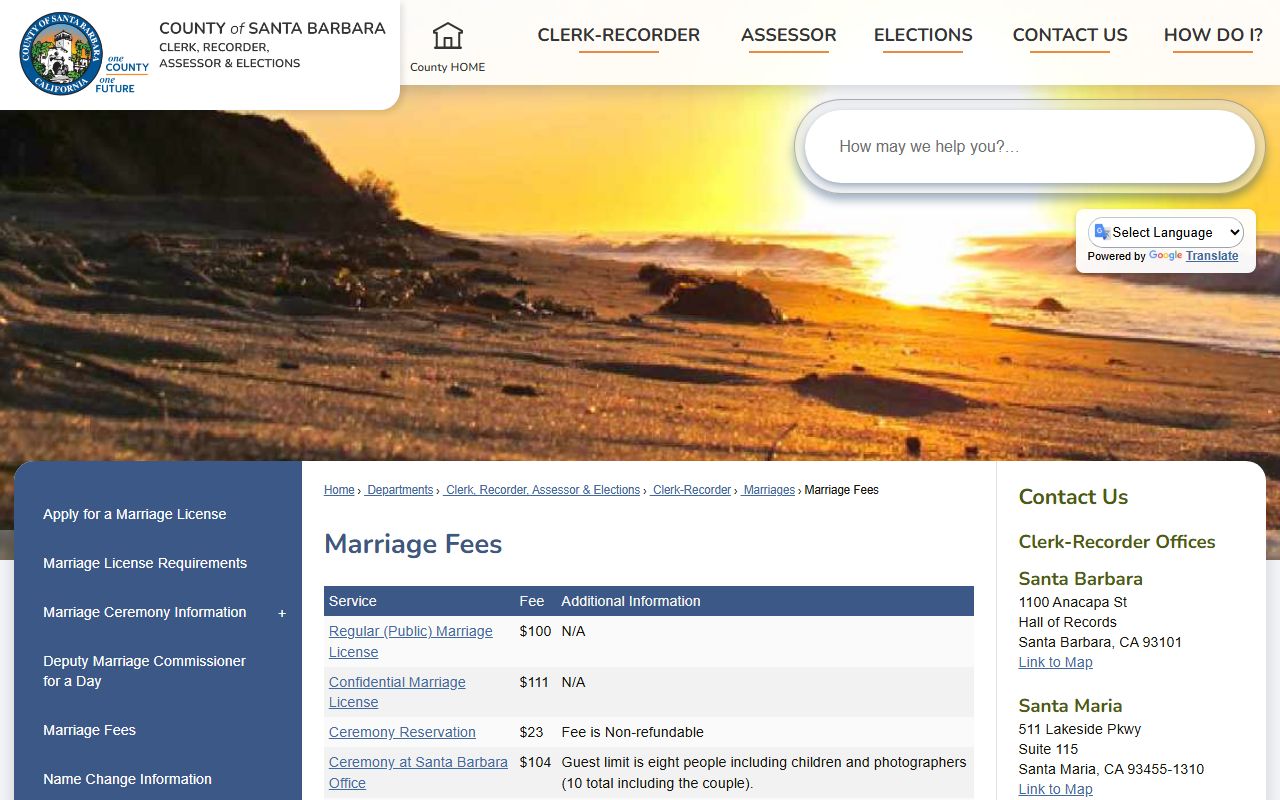The width and height of the screenshot is (1280, 800).
Task: Open Ceremony at Santa Barbara Office link
Action: (418, 772)
